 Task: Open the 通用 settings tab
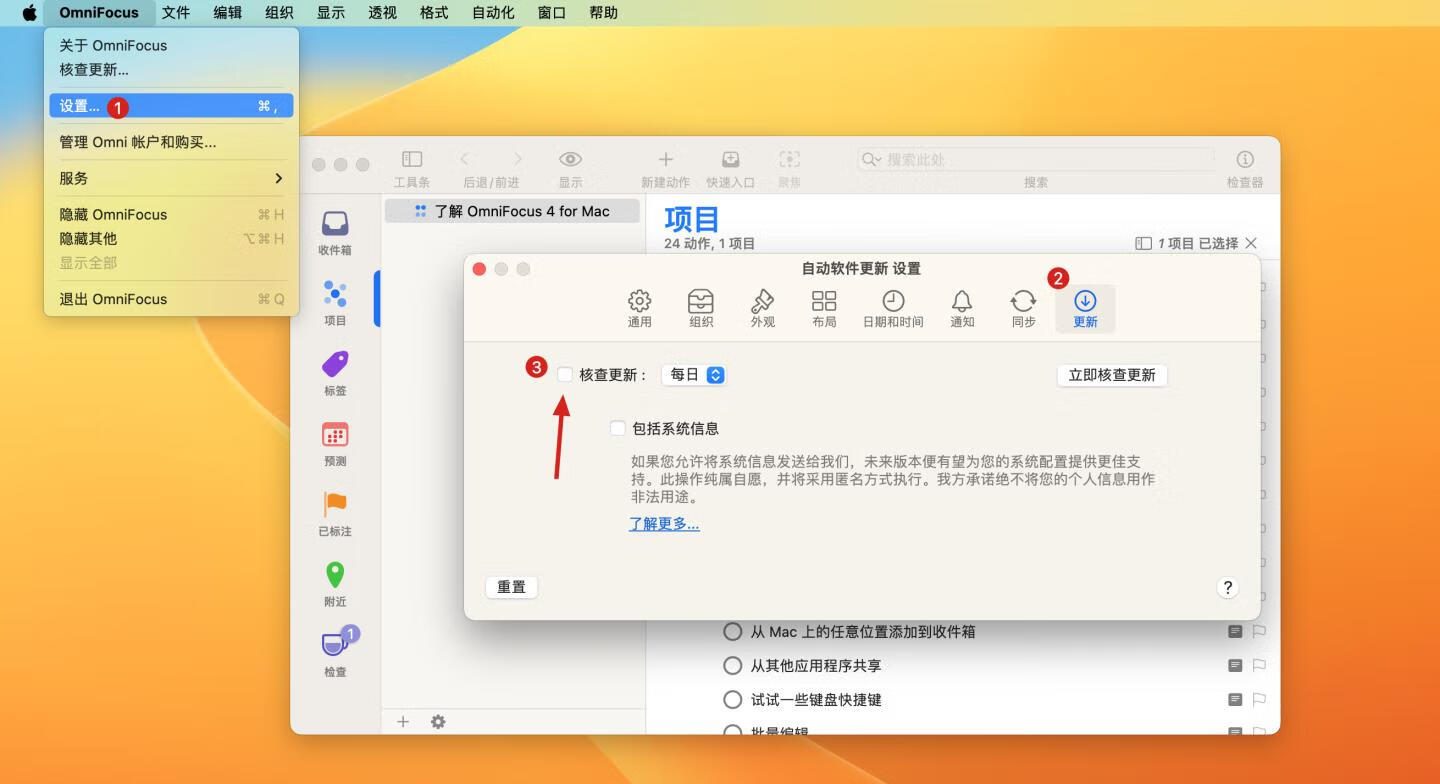(639, 308)
